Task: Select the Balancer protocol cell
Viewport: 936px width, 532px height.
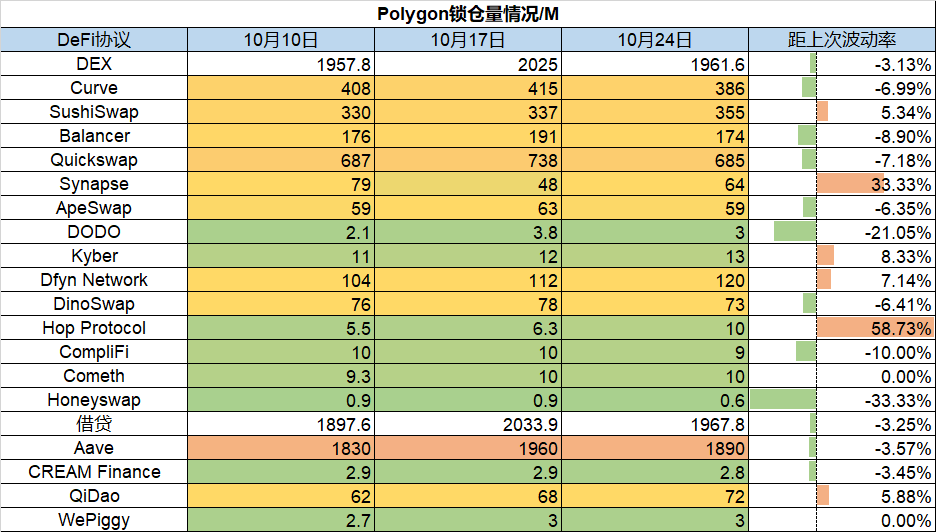Action: click(94, 136)
